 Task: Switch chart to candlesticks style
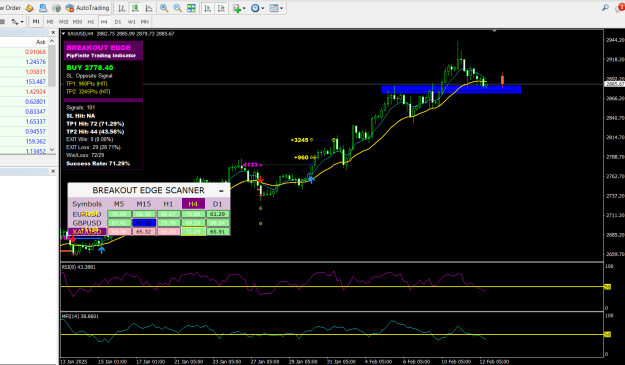136,8
